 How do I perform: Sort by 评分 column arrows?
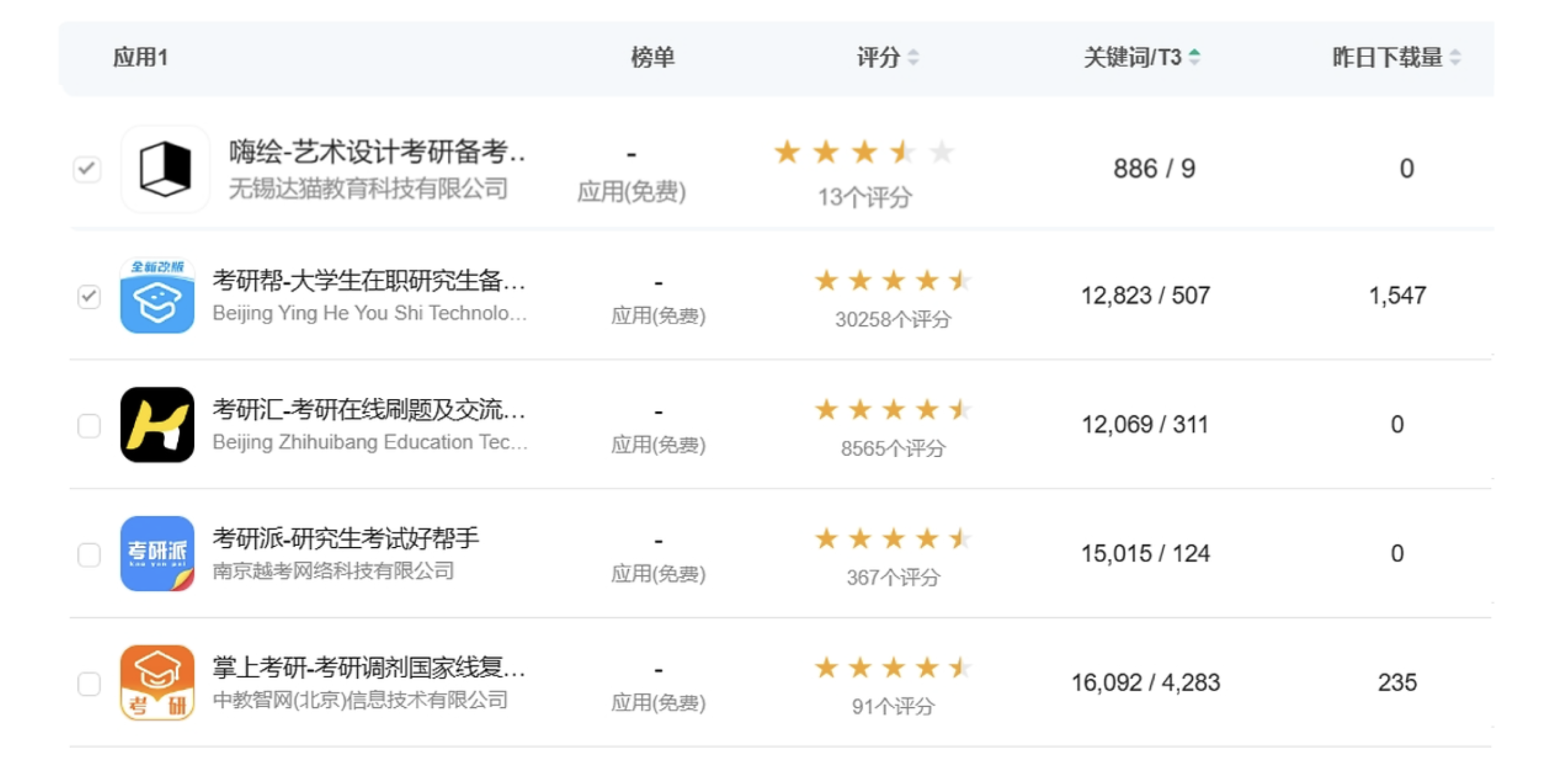coord(913,57)
